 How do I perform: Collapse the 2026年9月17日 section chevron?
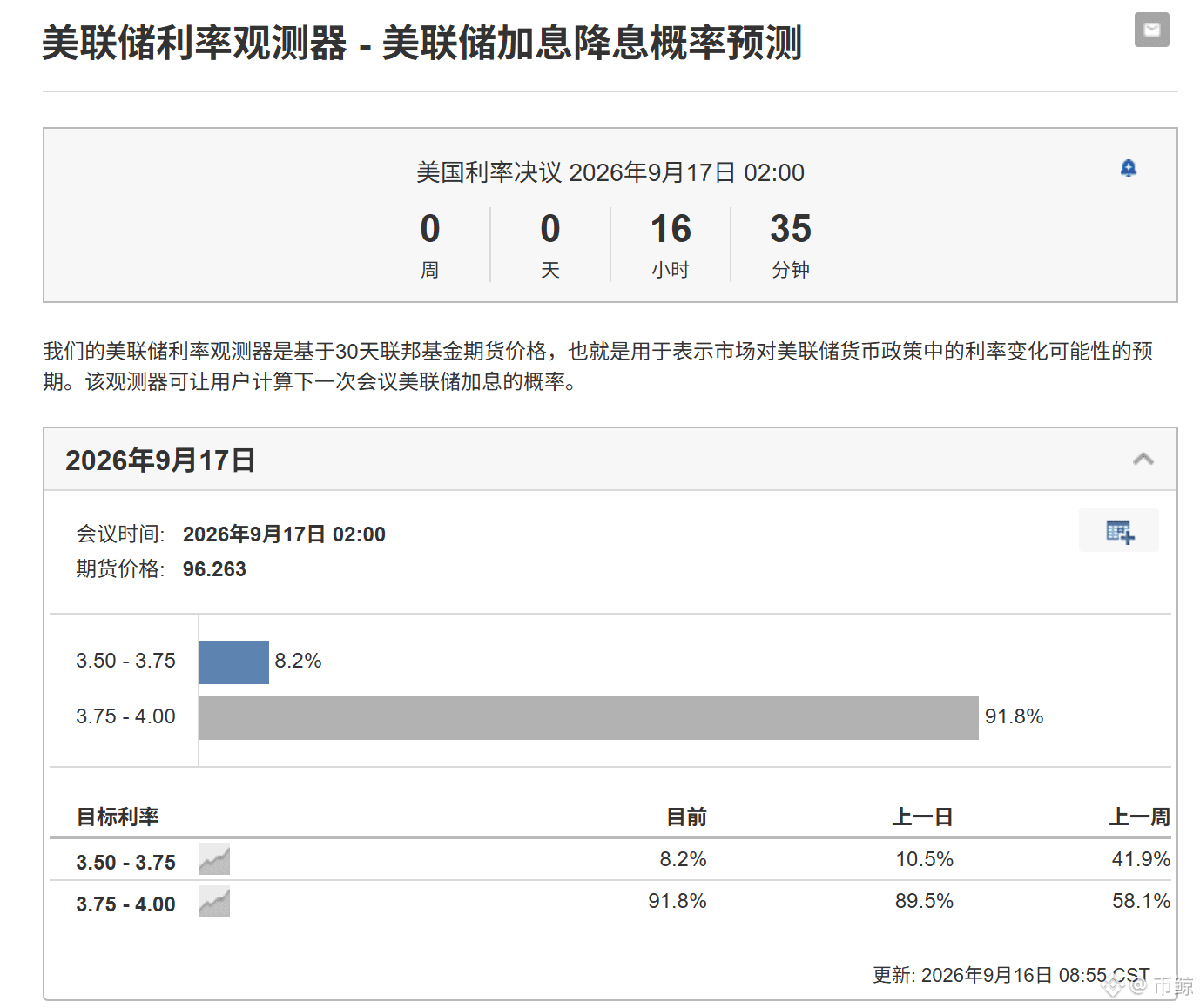click(x=1143, y=459)
